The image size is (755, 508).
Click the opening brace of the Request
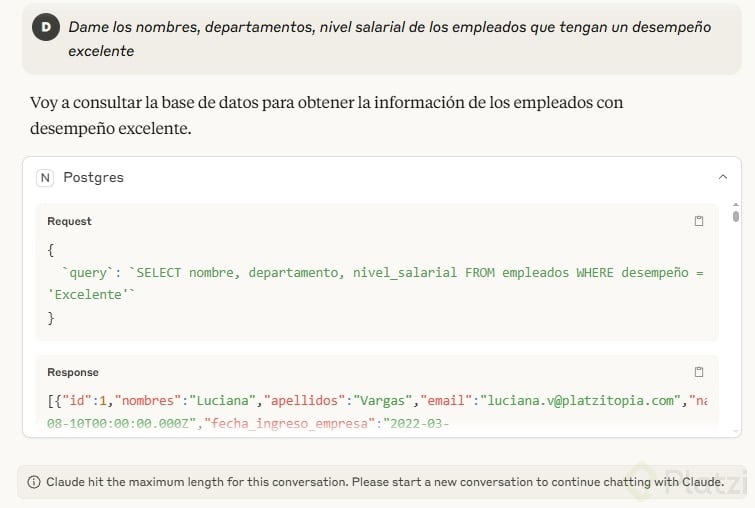tap(51, 250)
